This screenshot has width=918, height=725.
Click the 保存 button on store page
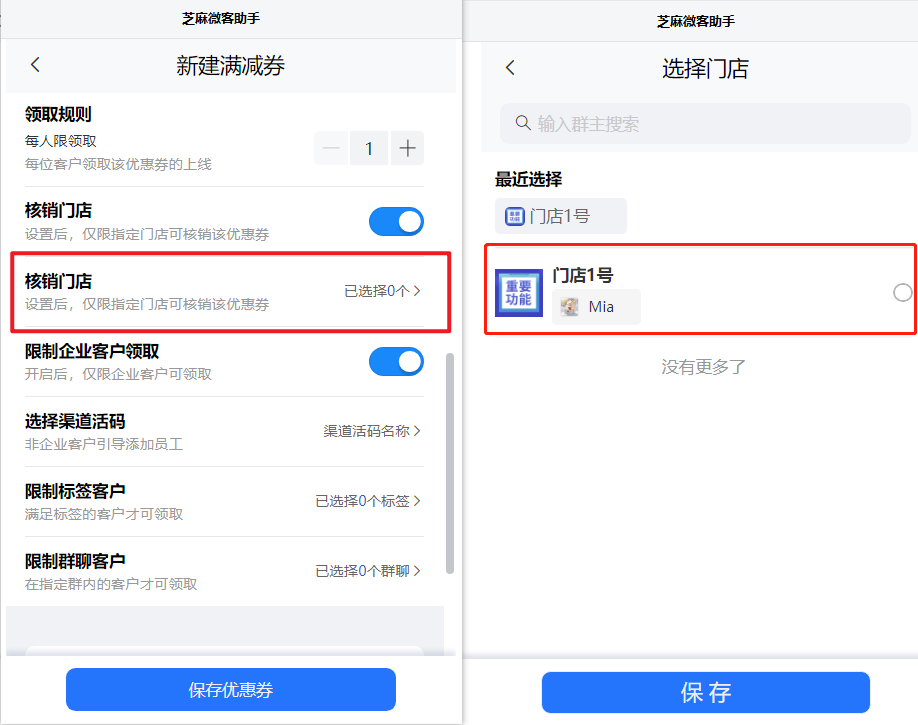tap(705, 692)
